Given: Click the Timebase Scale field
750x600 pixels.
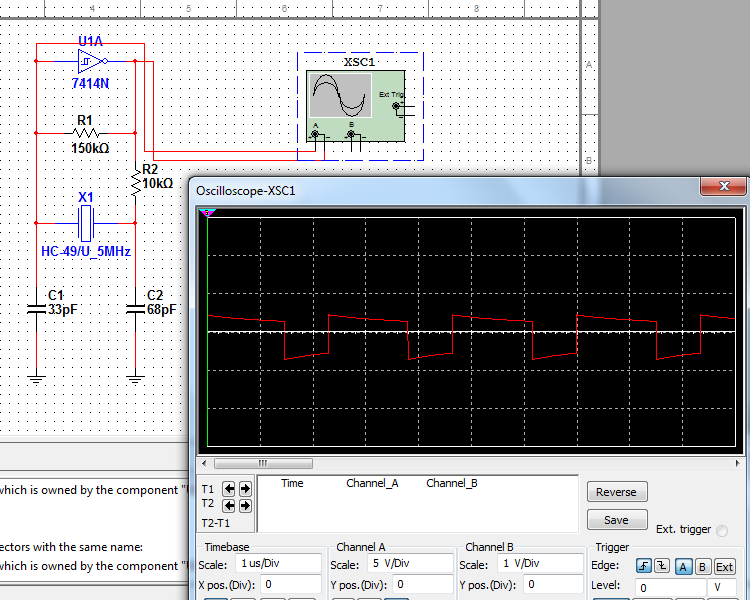Looking at the screenshot, I should [278, 564].
